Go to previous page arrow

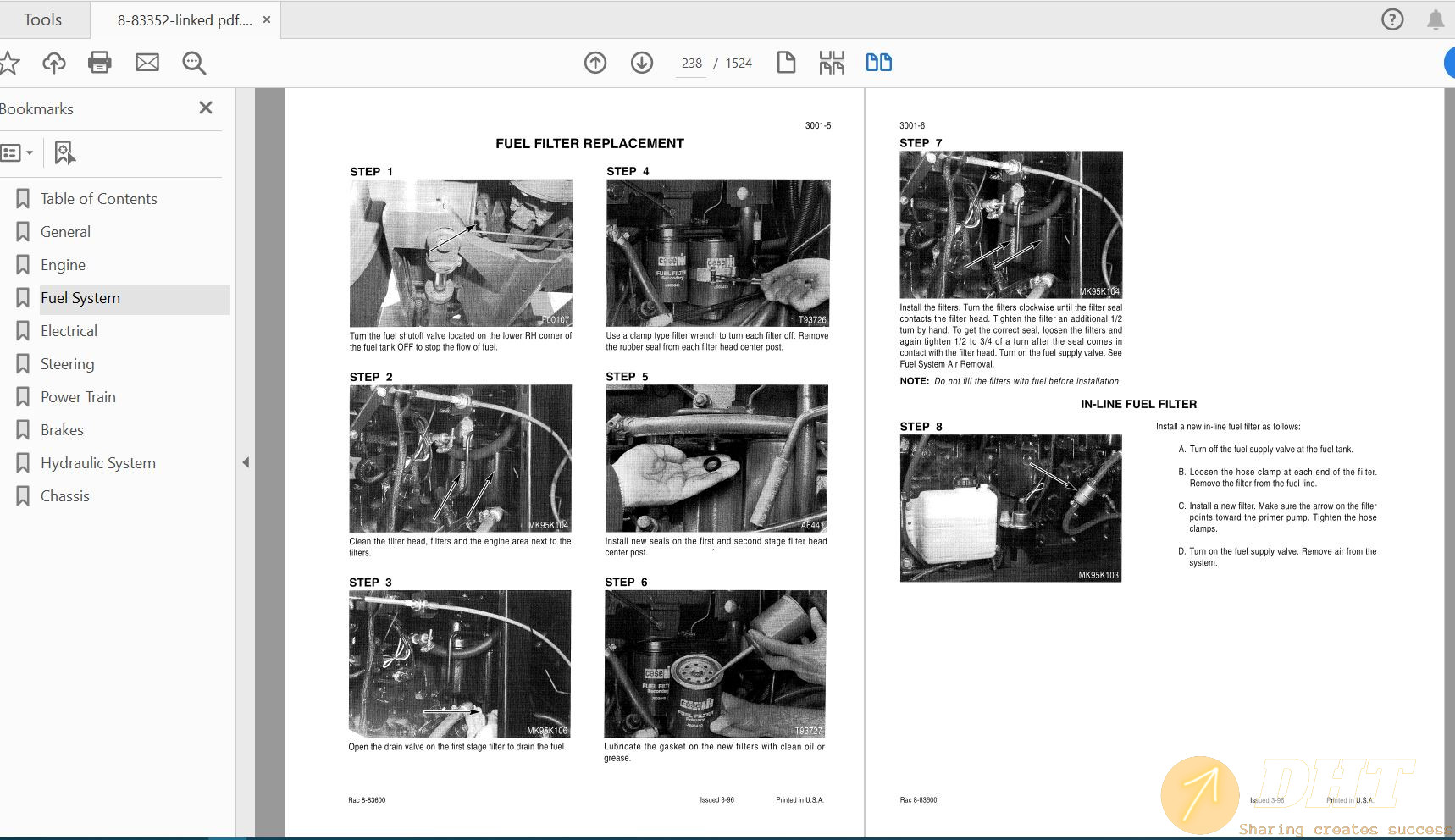[x=595, y=63]
